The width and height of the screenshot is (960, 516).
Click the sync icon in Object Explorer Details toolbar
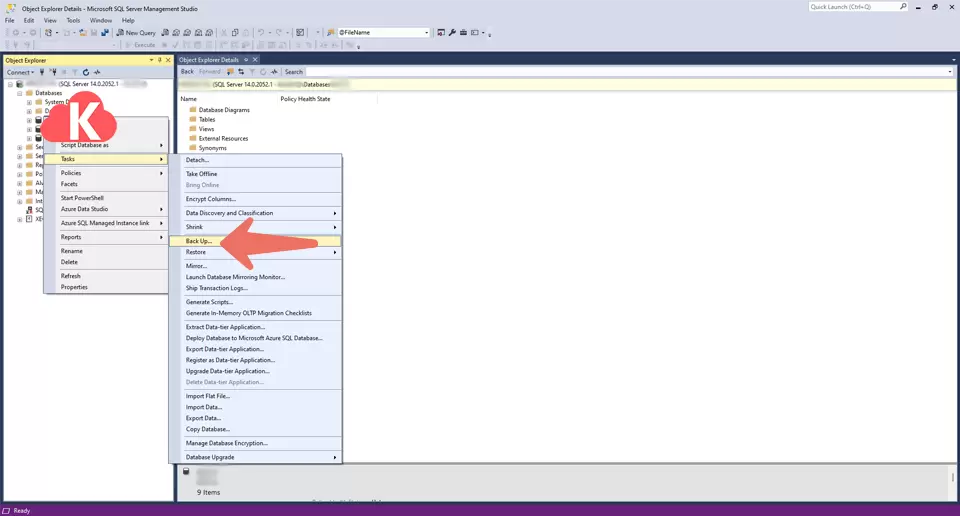[x=240, y=72]
